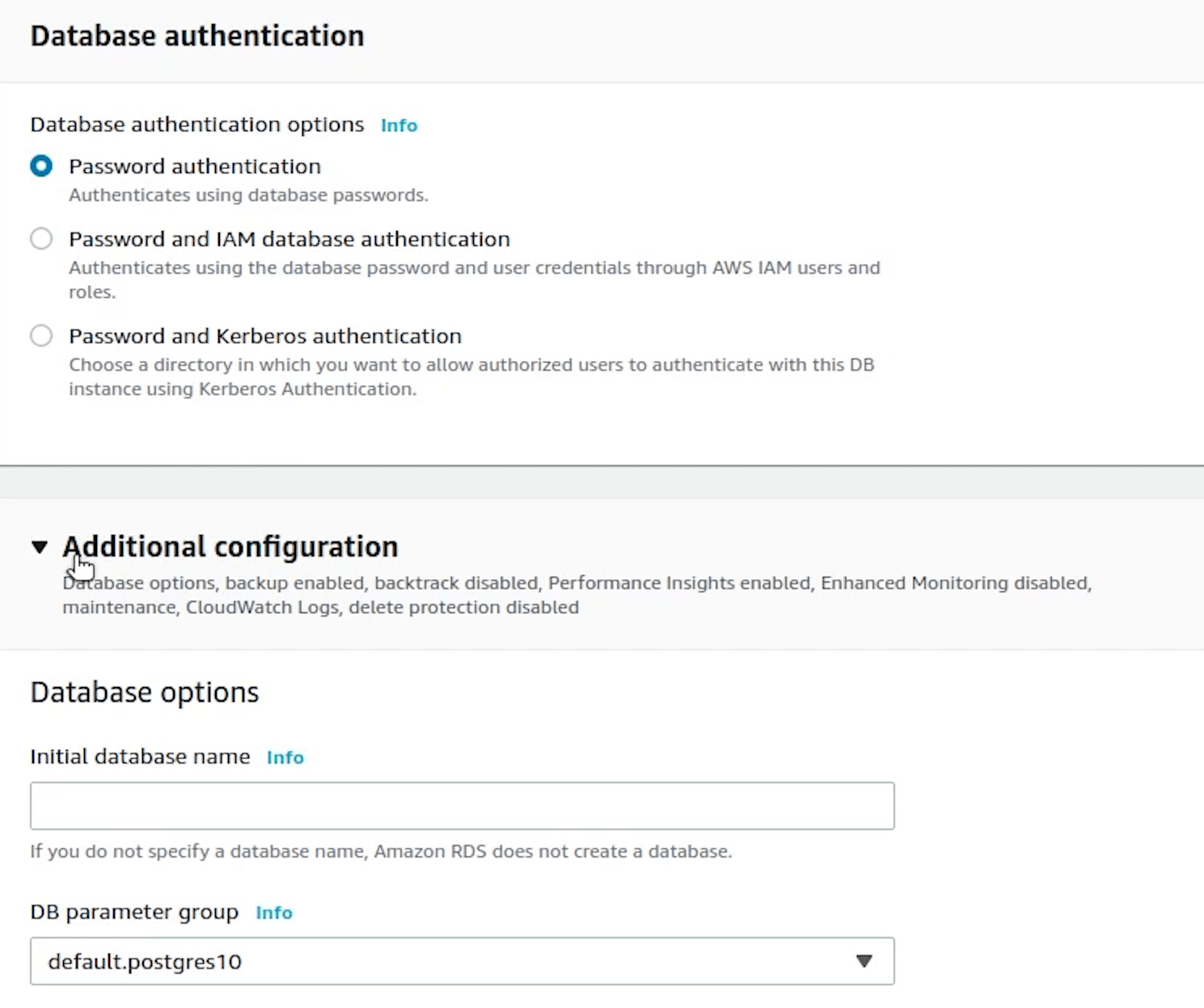Image resolution: width=1204 pixels, height=1008 pixels.
Task: Open Info link beside DB parameter group
Action: pyautogui.click(x=273, y=913)
